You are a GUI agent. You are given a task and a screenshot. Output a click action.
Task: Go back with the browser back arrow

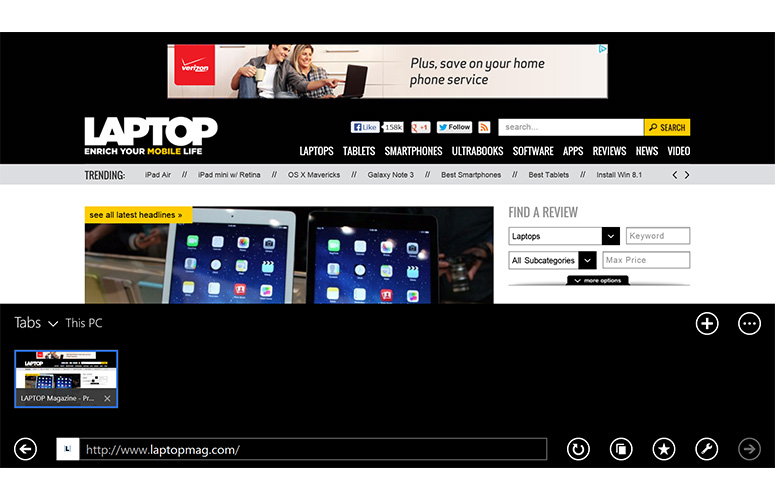point(25,449)
